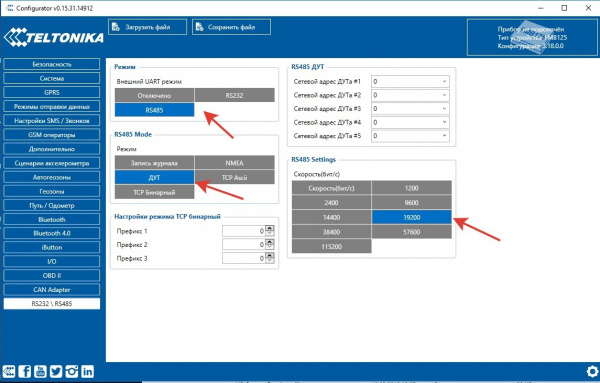
Task: Open the Безопасность section
Action: [52, 64]
